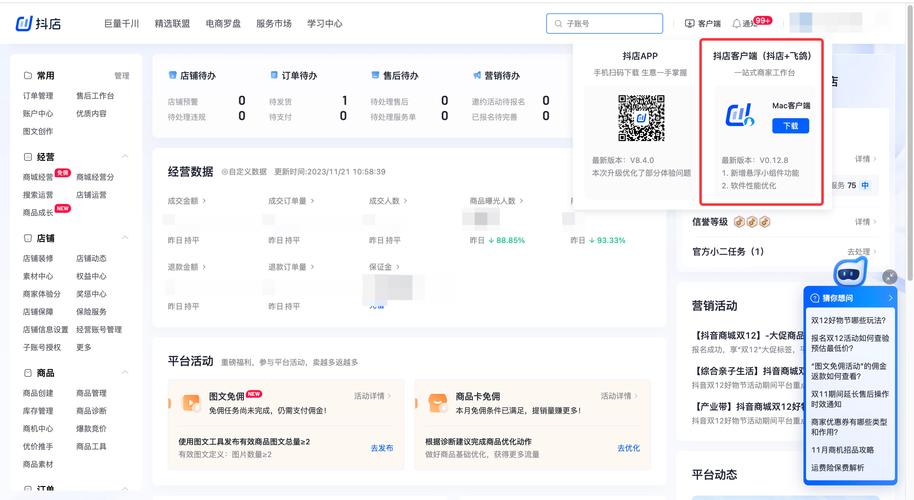Open 精选联盟 in top navigation
This screenshot has width=914, height=500.
click(172, 23)
